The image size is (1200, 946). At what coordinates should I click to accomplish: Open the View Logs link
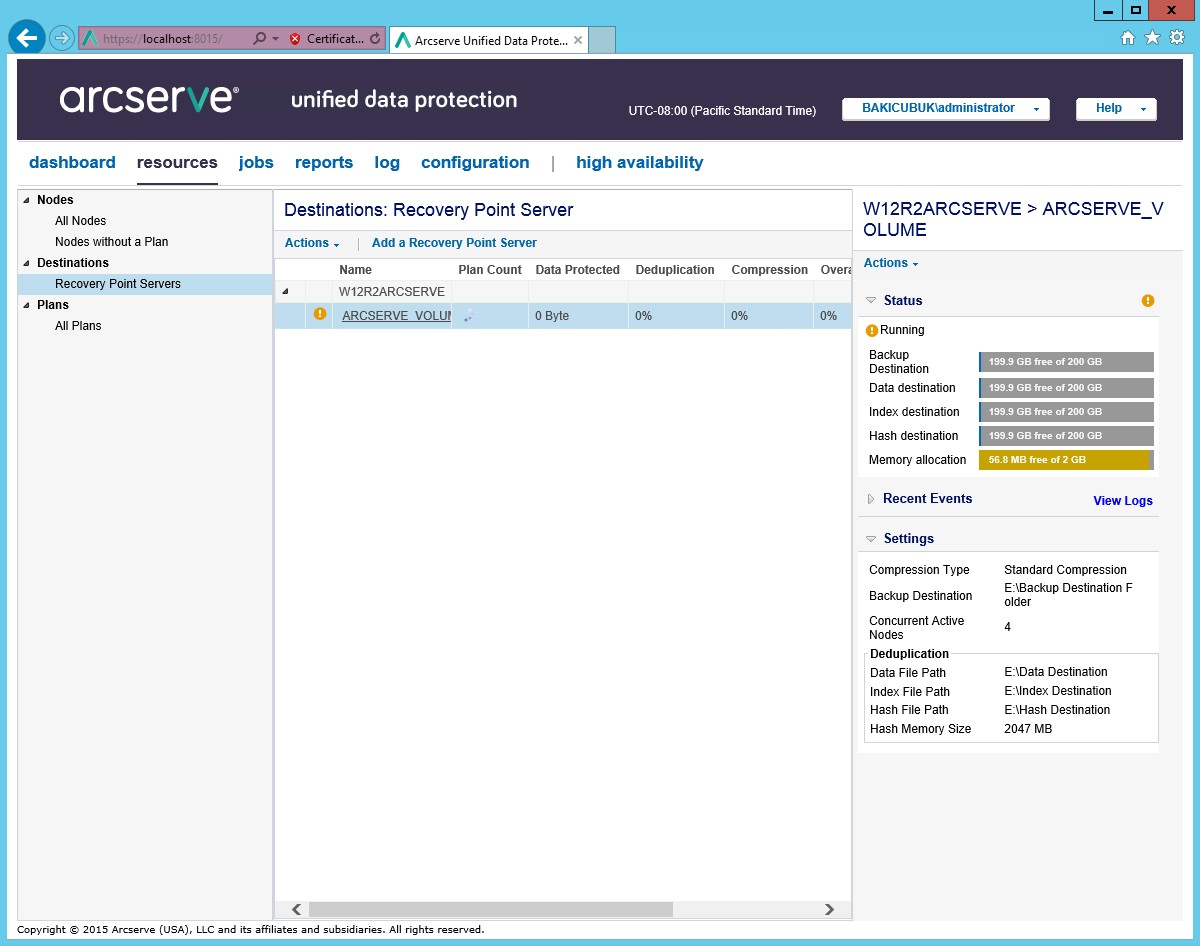click(x=1123, y=501)
